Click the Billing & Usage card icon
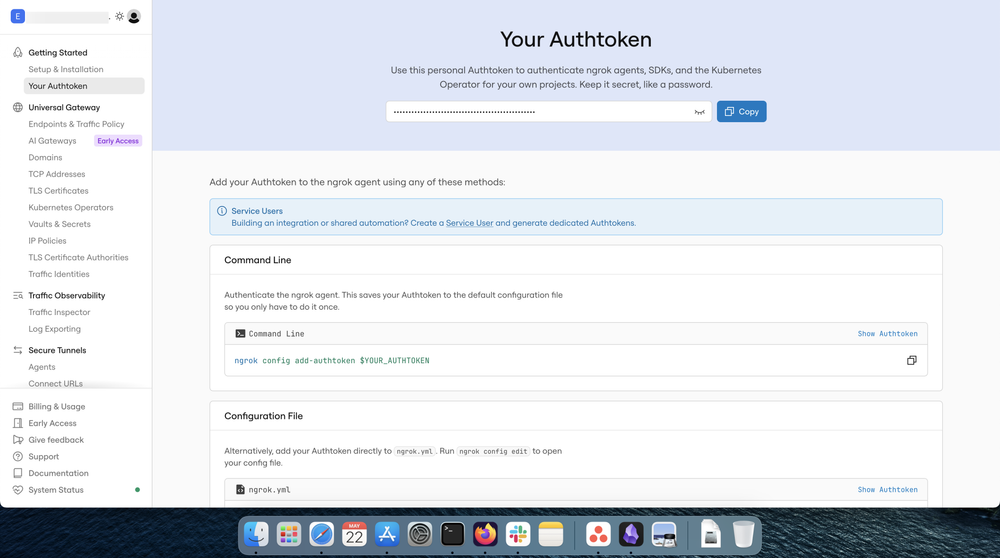This screenshot has height=558, width=1000. tap(18, 406)
